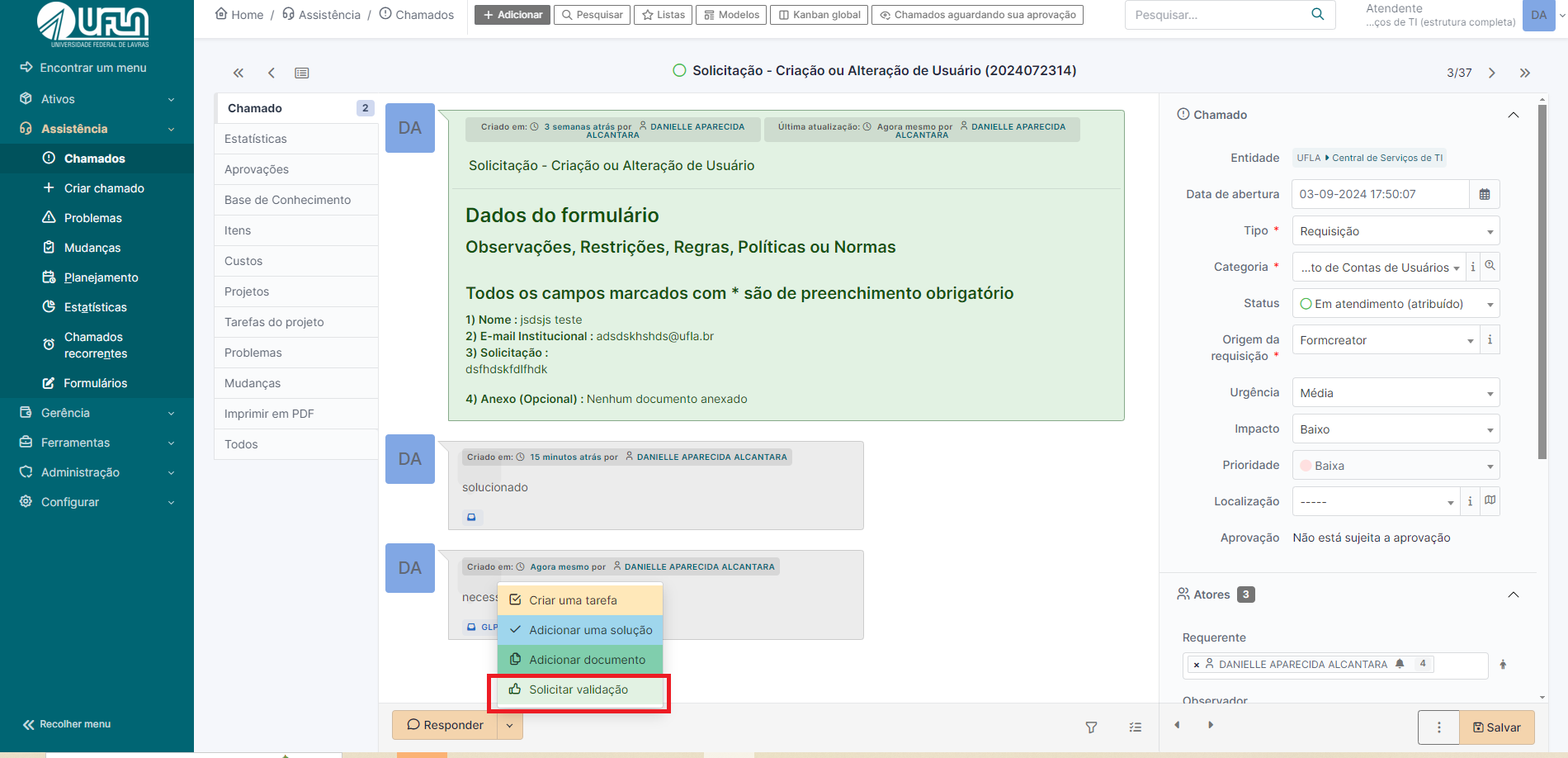Open calendar picker for Data de abertura
Viewport: 1568px width, 758px height.
pos(1485,194)
